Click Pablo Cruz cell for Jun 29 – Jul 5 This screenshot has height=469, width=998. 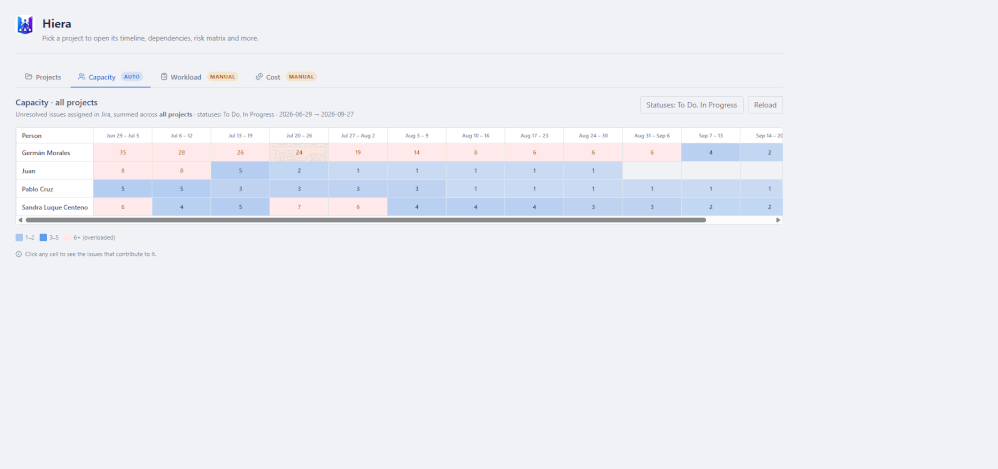tap(123, 189)
